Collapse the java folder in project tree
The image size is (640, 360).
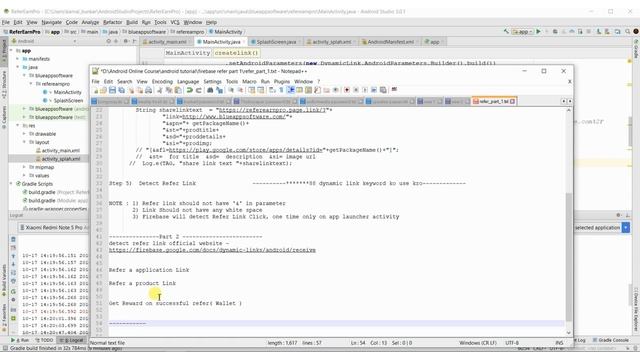(x=18, y=67)
